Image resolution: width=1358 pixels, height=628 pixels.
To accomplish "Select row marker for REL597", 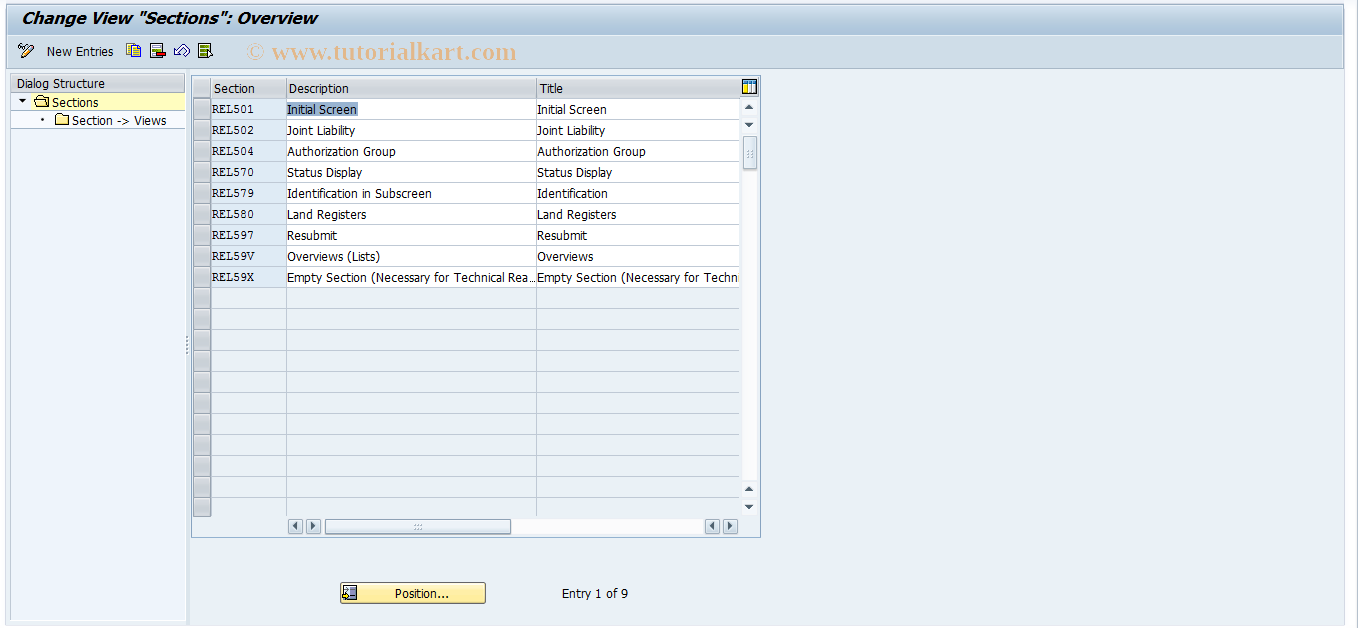I will 202,235.
